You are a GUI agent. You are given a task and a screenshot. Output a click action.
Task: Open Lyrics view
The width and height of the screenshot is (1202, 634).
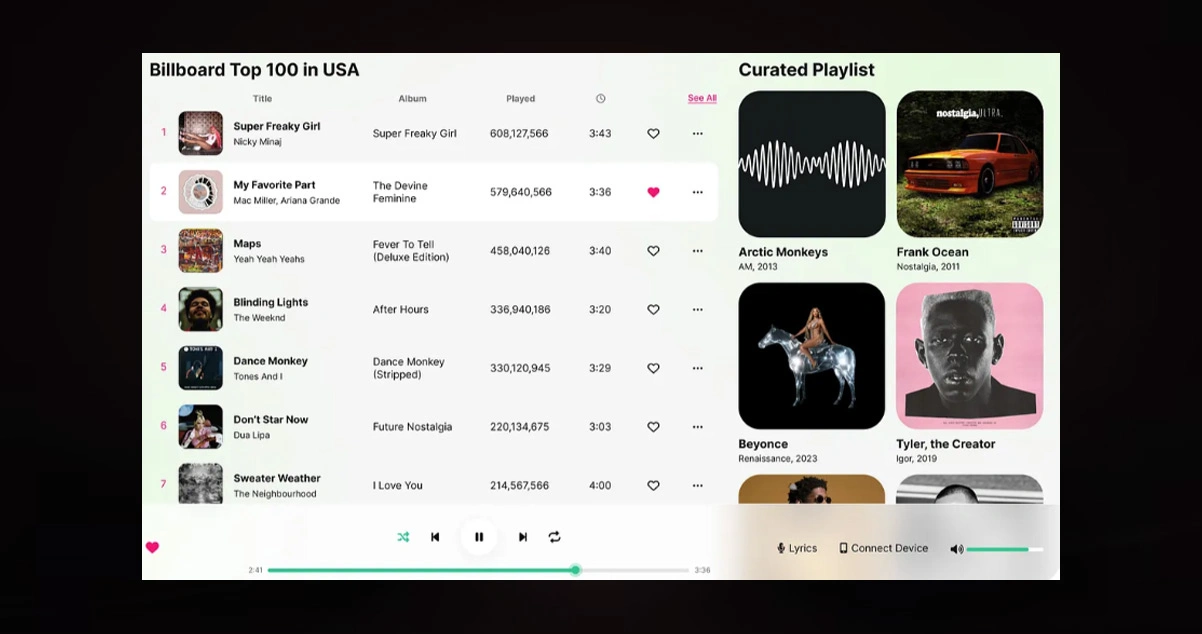coord(797,548)
